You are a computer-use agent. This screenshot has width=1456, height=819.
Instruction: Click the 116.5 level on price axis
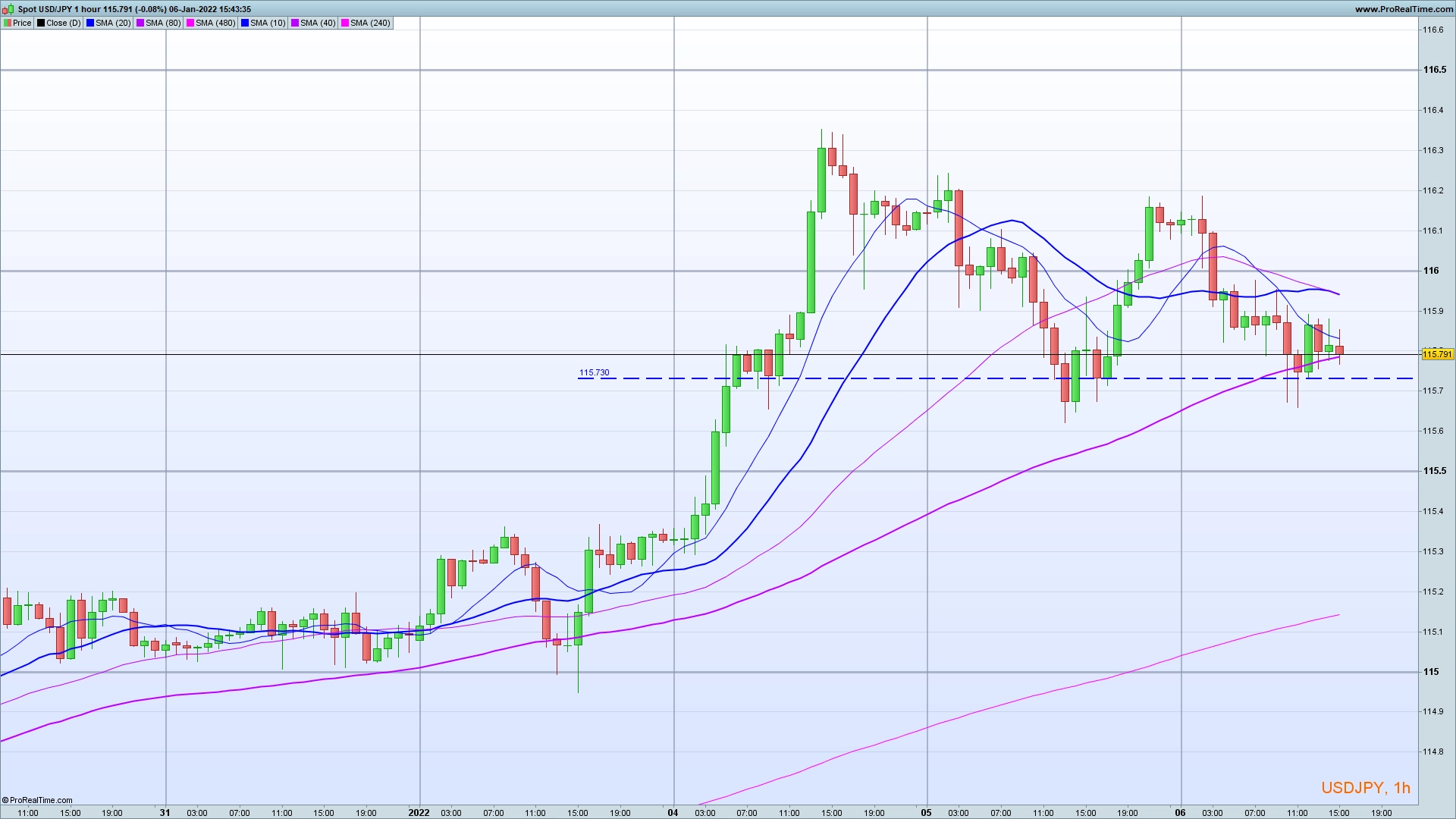coord(1434,70)
